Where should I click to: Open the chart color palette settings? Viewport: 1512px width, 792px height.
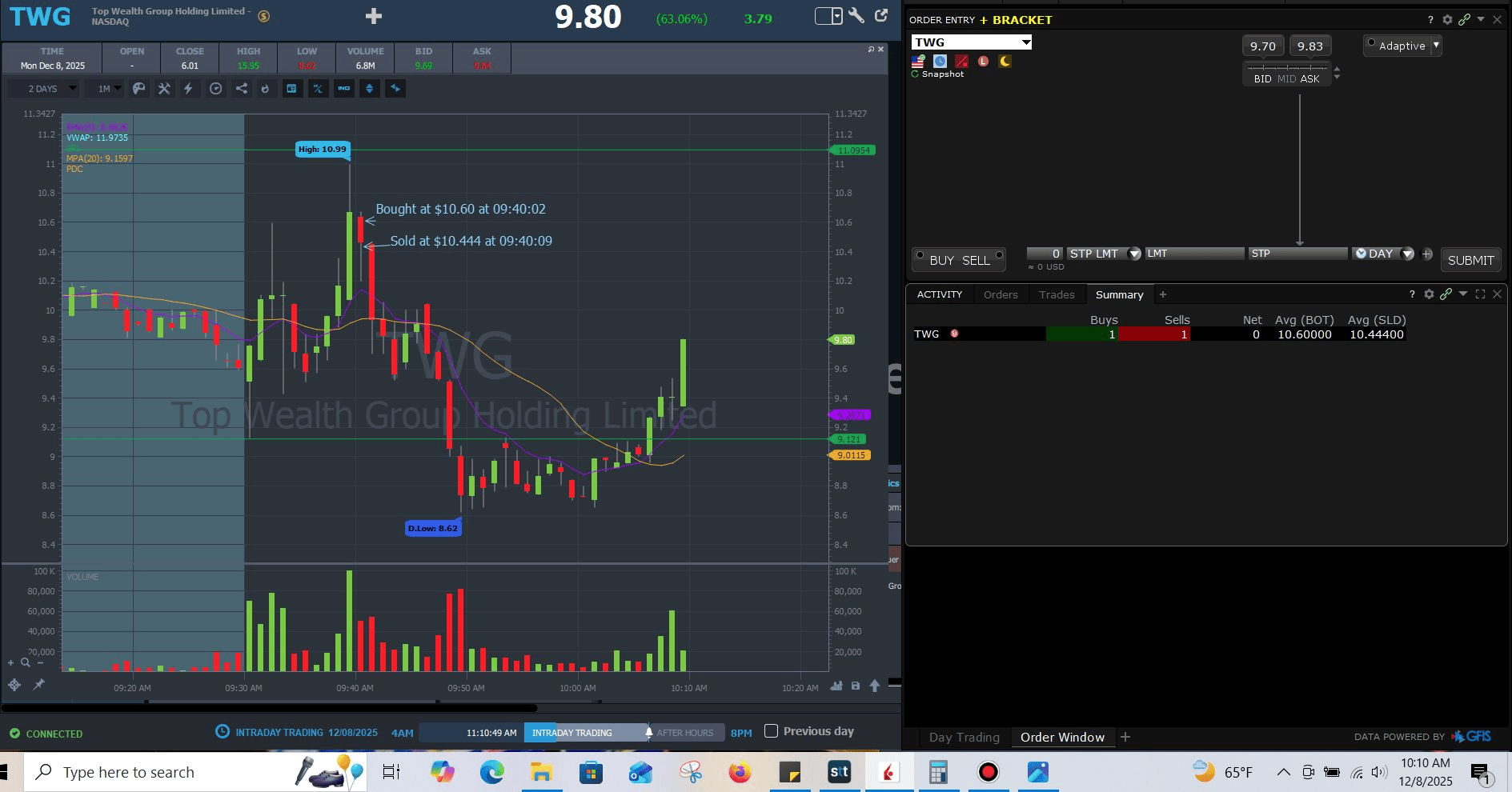click(x=139, y=89)
